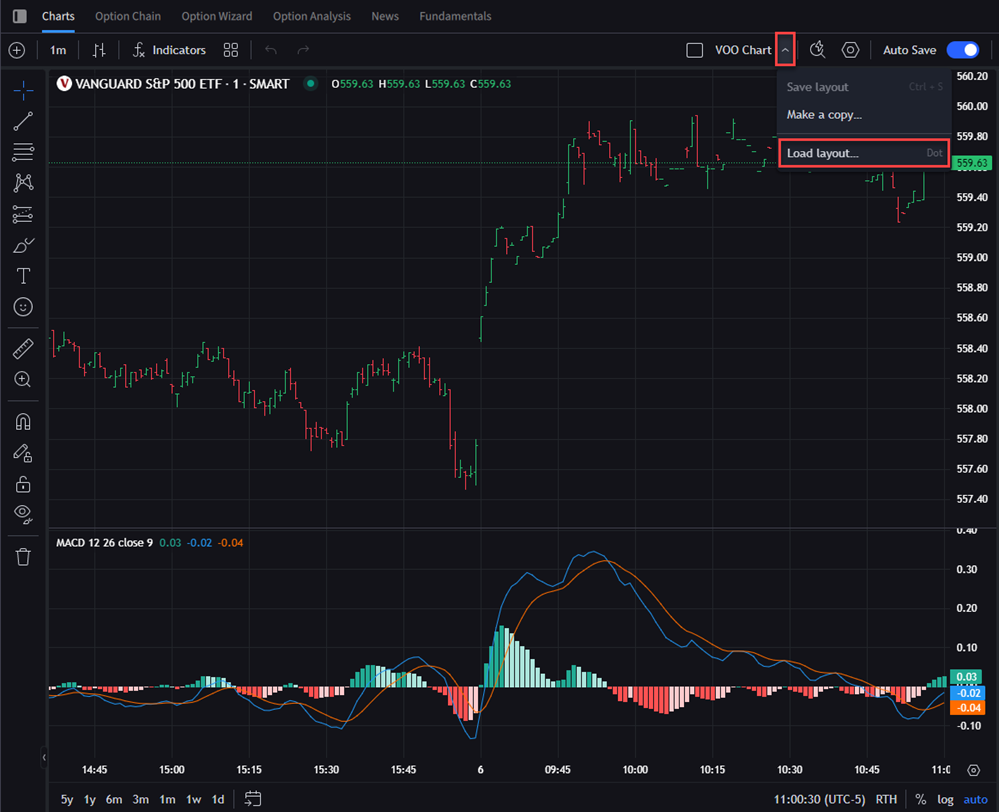This screenshot has height=812, width=1000.
Task: Go to the News tab
Action: click(x=385, y=16)
